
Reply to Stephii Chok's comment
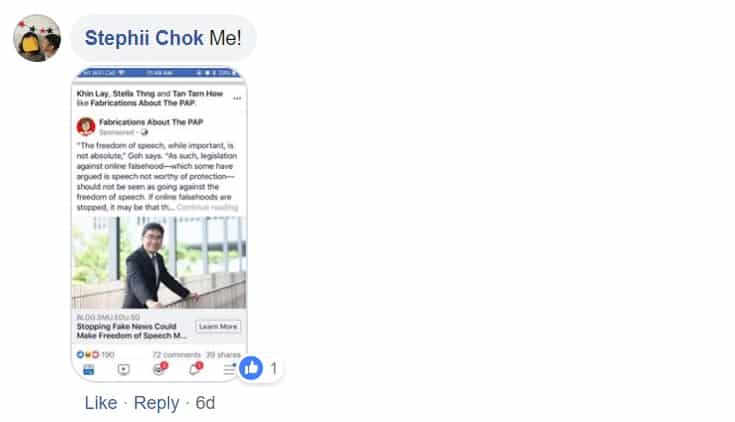click(x=156, y=403)
